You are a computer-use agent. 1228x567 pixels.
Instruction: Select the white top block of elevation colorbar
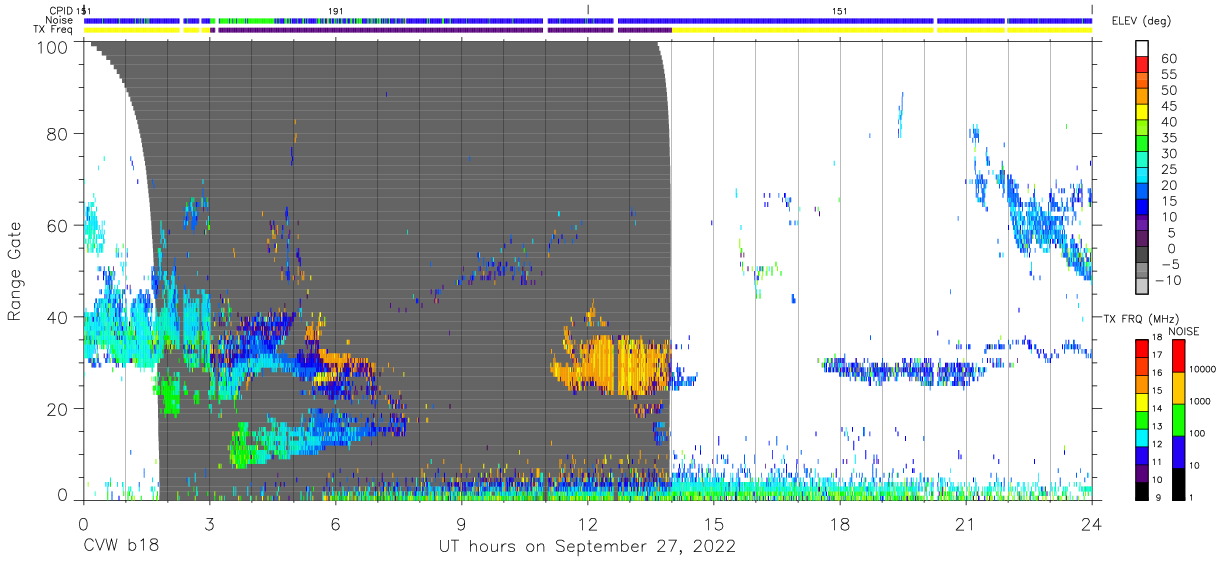[x=1142, y=49]
